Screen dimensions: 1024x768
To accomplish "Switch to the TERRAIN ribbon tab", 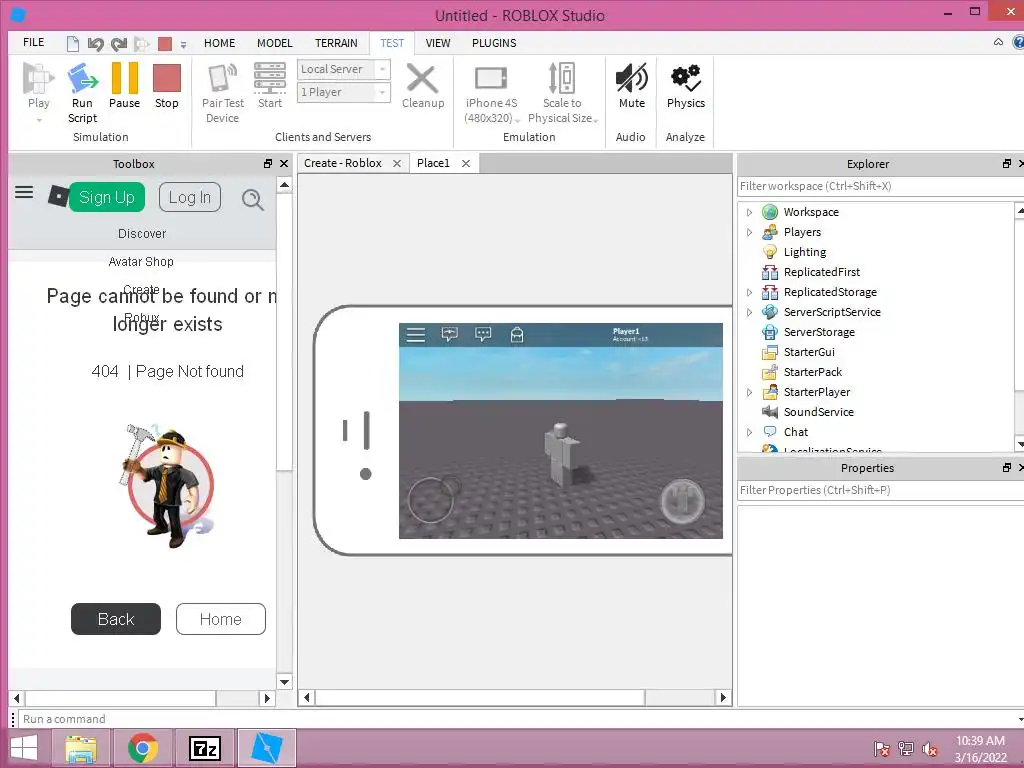I will pyautogui.click(x=336, y=43).
